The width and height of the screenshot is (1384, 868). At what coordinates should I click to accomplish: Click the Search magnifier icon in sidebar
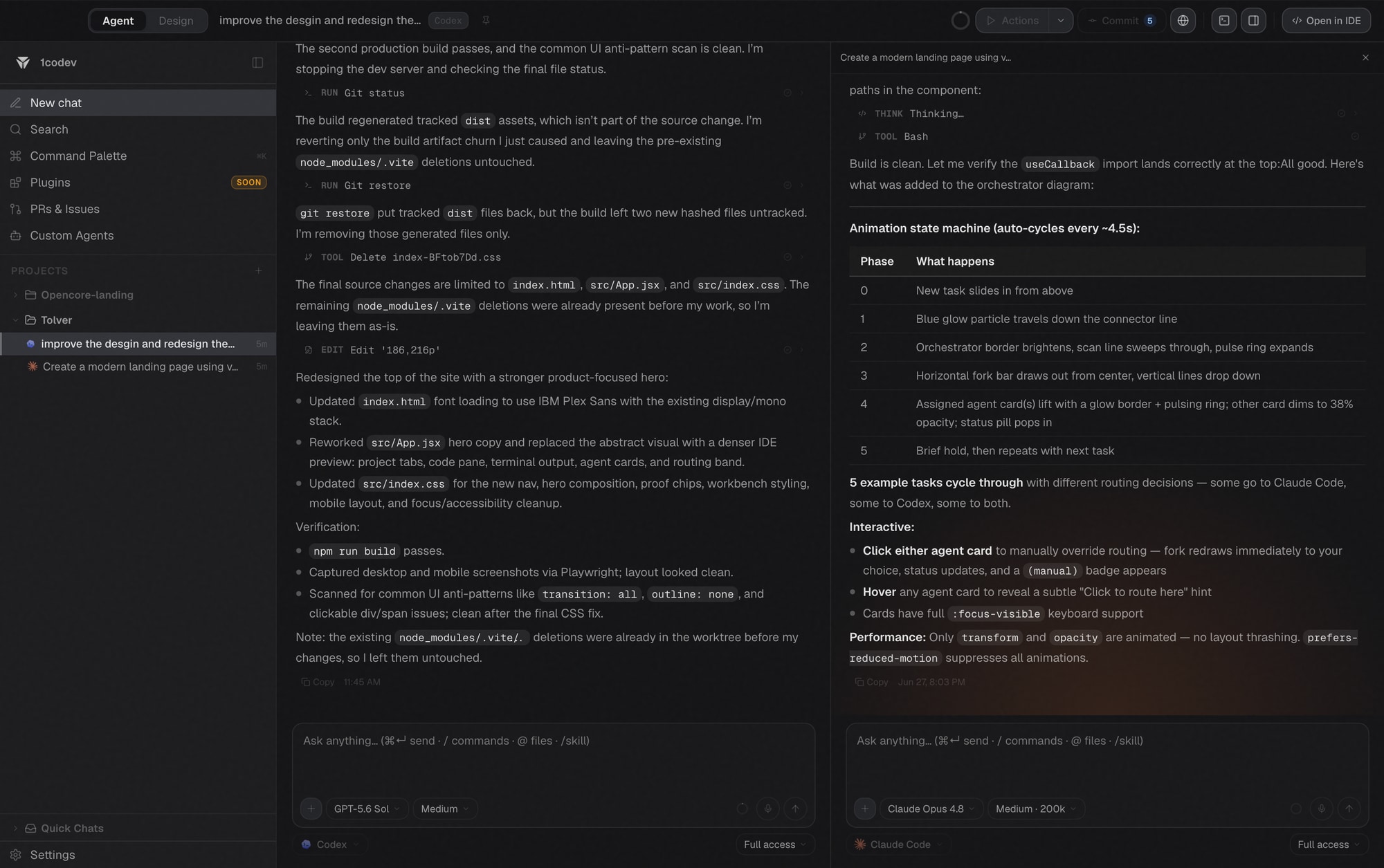tap(15, 129)
